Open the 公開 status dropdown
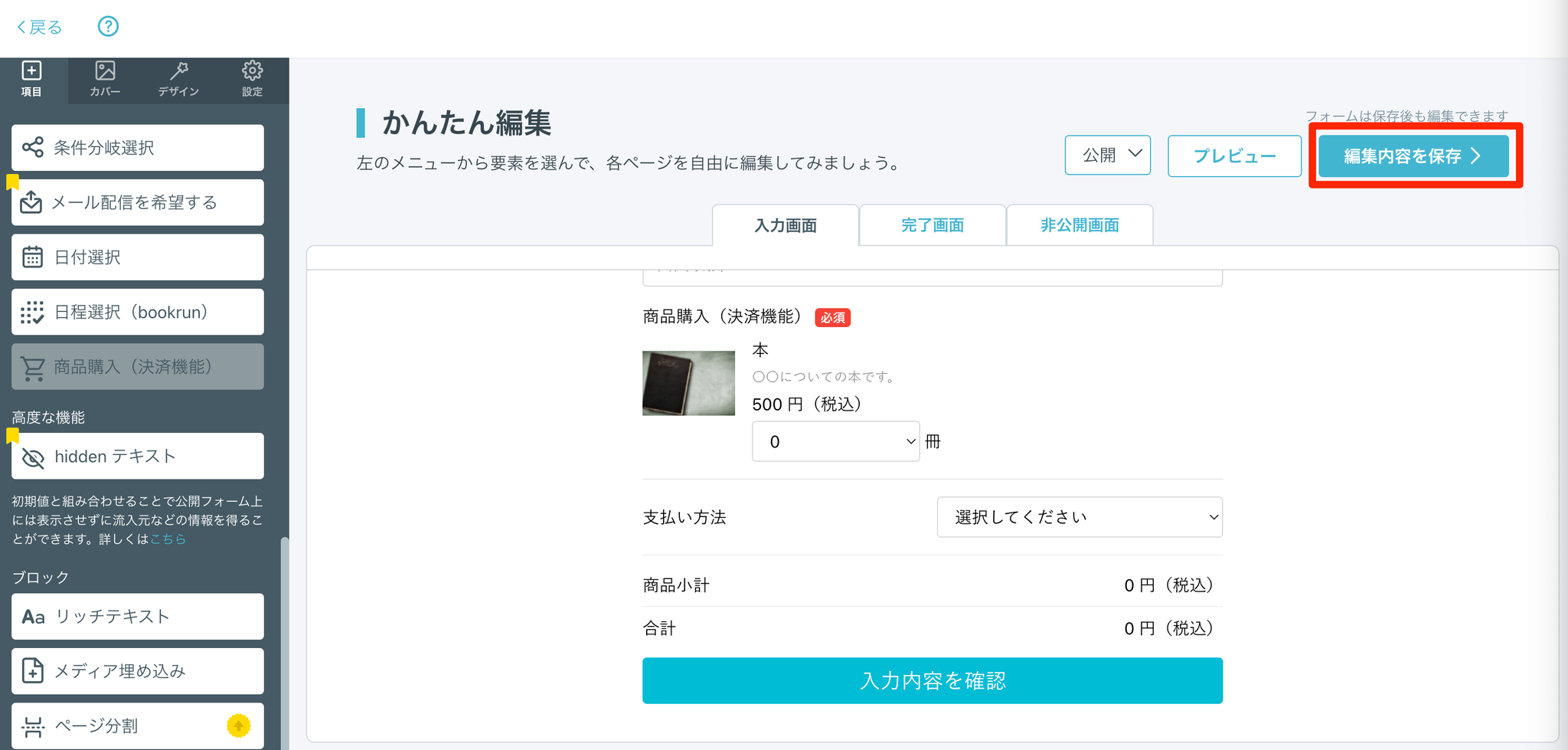Viewport: 1568px width, 750px height. pyautogui.click(x=1107, y=156)
